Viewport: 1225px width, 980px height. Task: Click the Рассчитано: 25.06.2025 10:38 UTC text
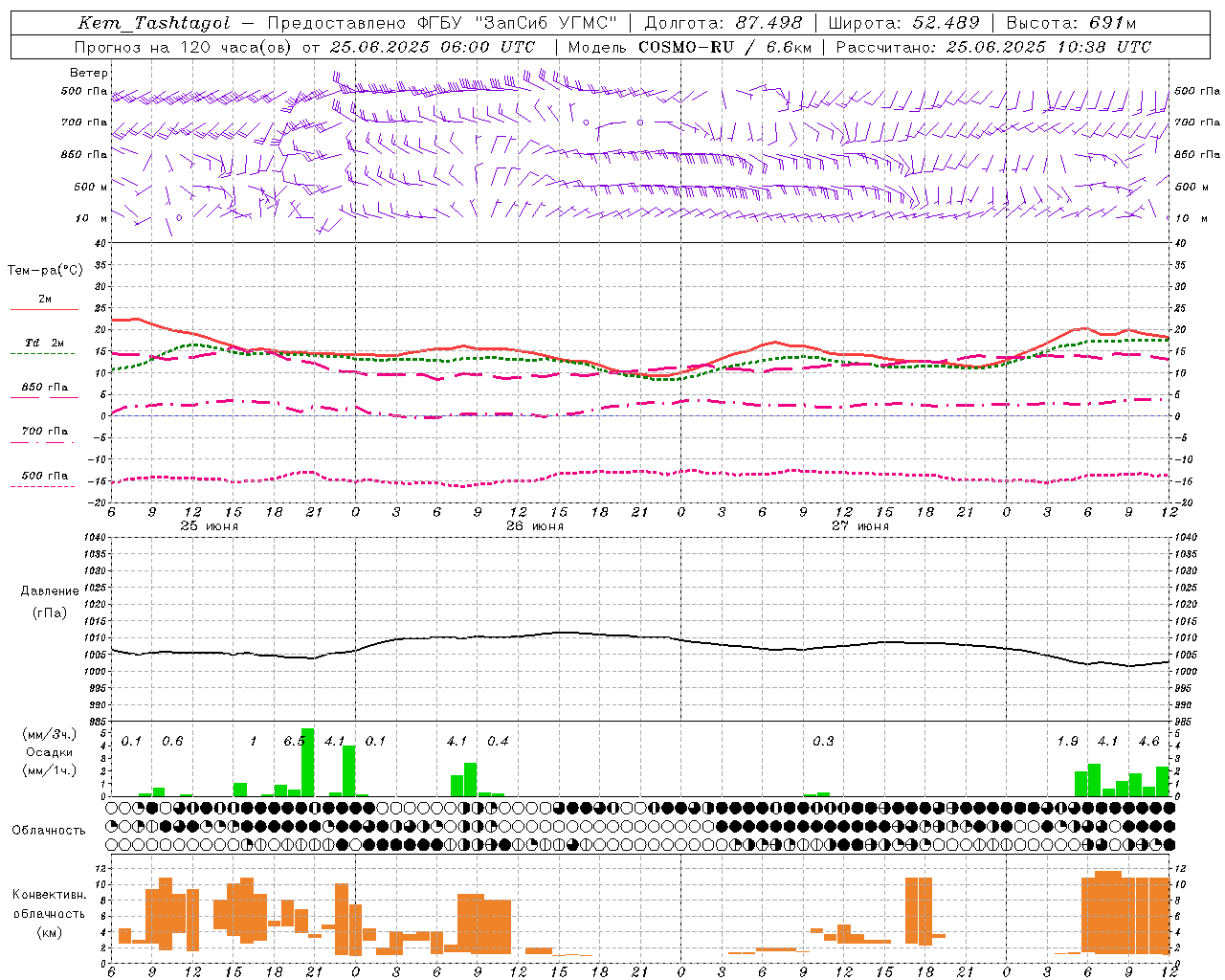tap(993, 47)
